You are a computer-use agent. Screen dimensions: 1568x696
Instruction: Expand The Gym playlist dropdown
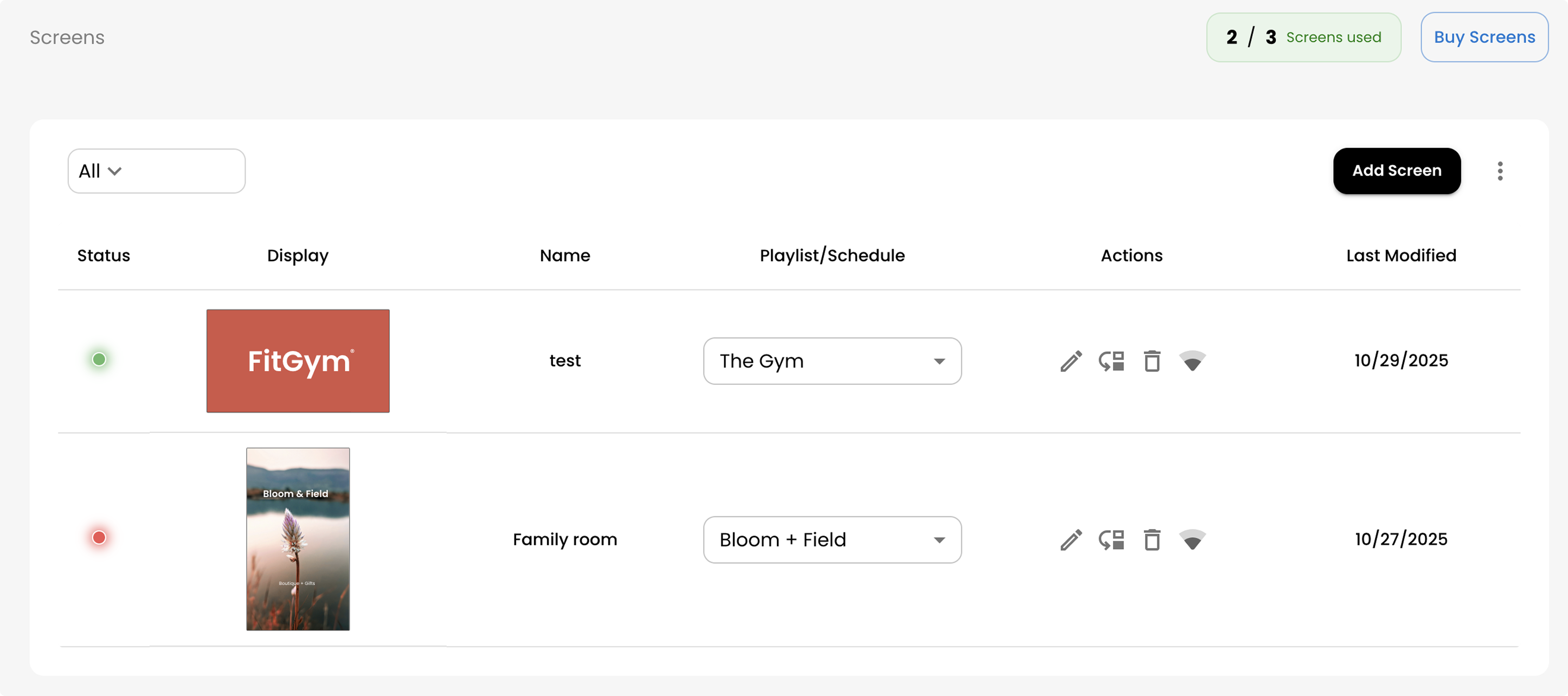tap(832, 361)
